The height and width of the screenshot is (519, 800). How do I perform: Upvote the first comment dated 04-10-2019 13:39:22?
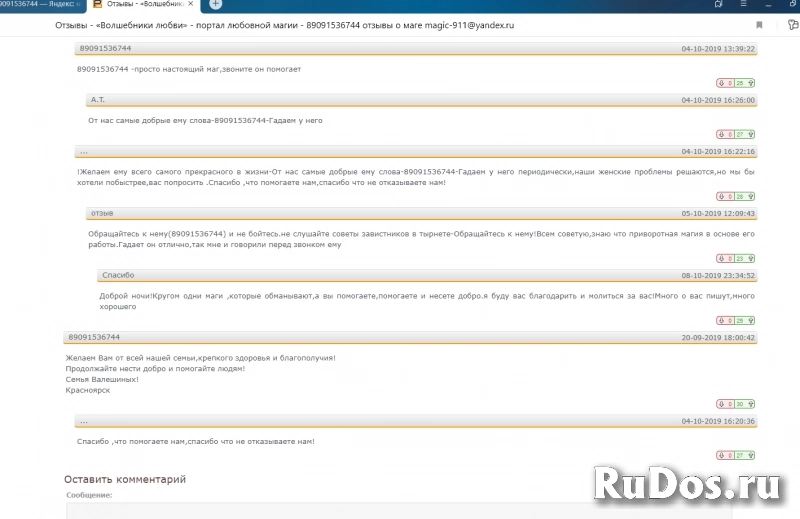click(751, 83)
